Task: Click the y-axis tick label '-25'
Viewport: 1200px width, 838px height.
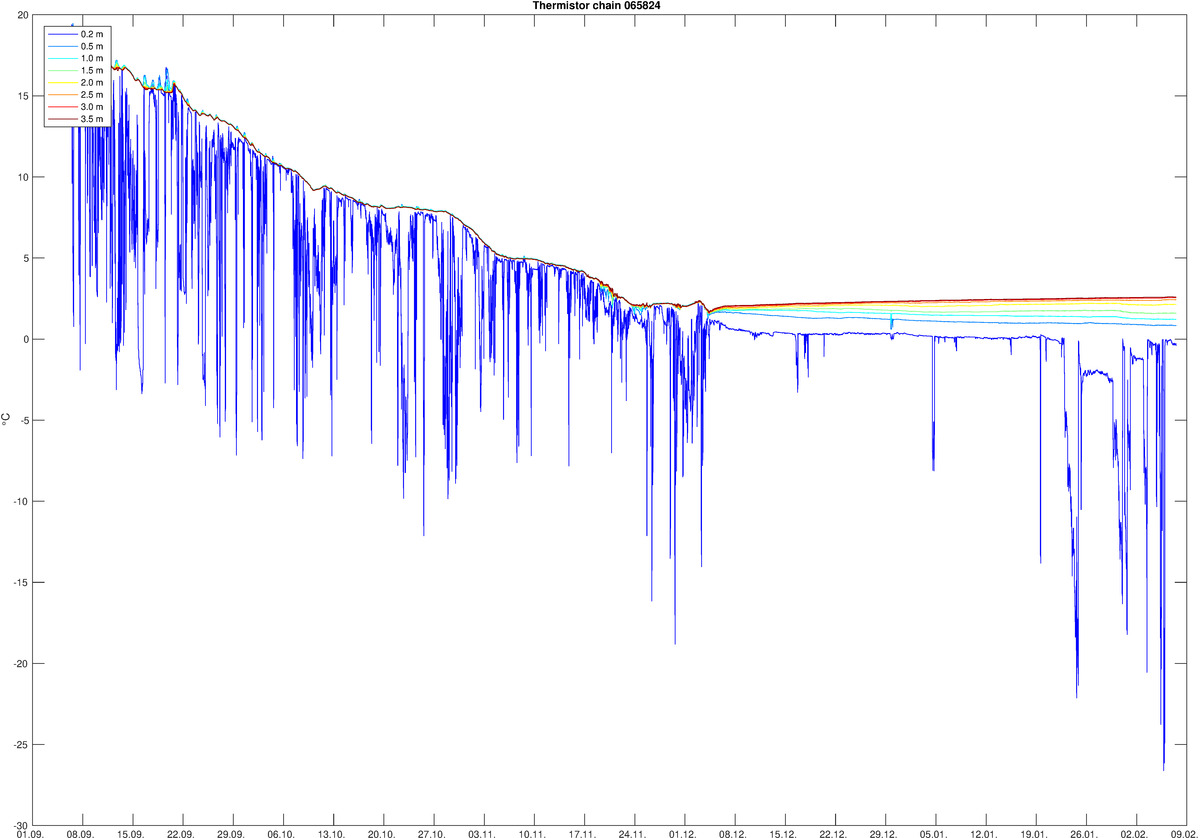Action: [21, 745]
